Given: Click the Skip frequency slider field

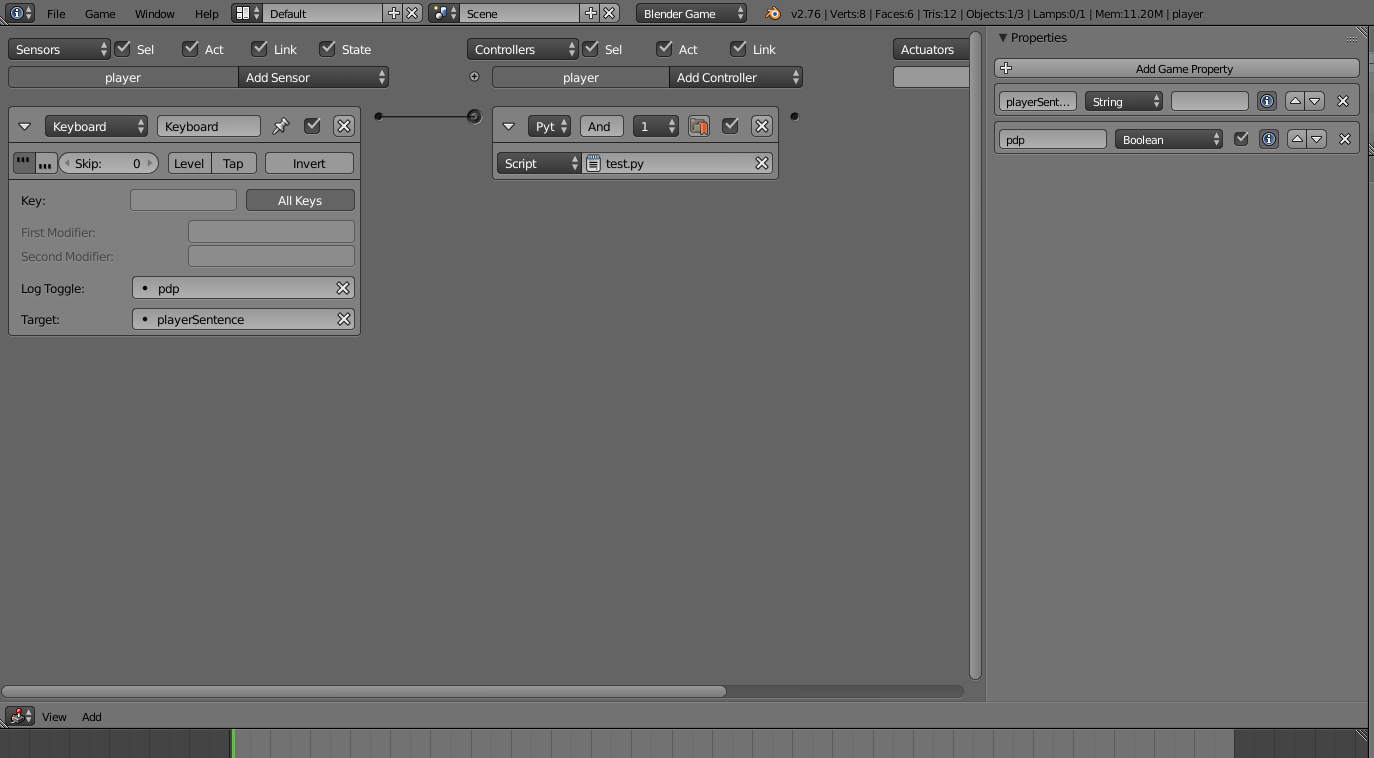Looking at the screenshot, I should 109,163.
